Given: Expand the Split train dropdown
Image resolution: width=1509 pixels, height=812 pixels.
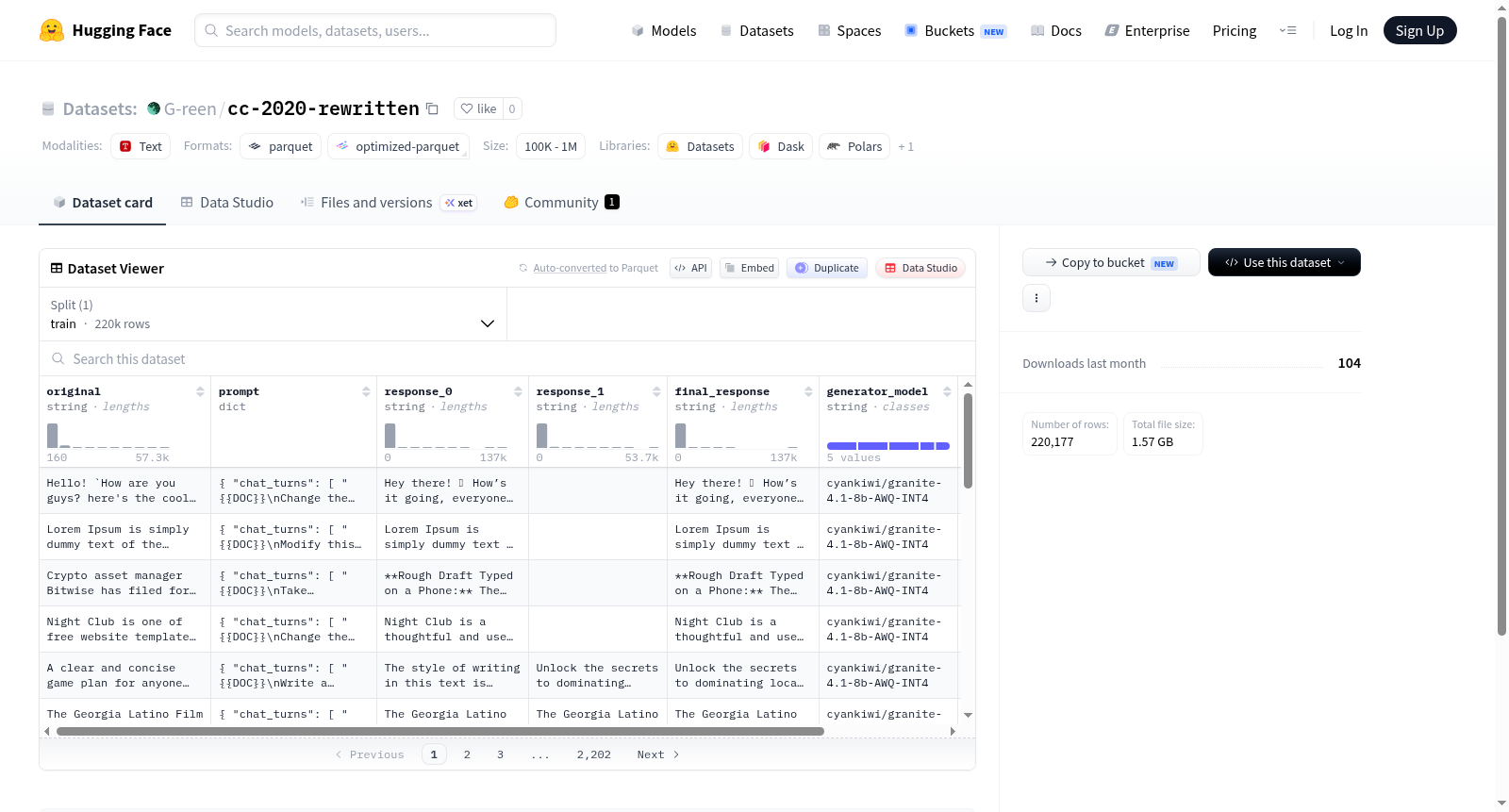Looking at the screenshot, I should [274, 314].
